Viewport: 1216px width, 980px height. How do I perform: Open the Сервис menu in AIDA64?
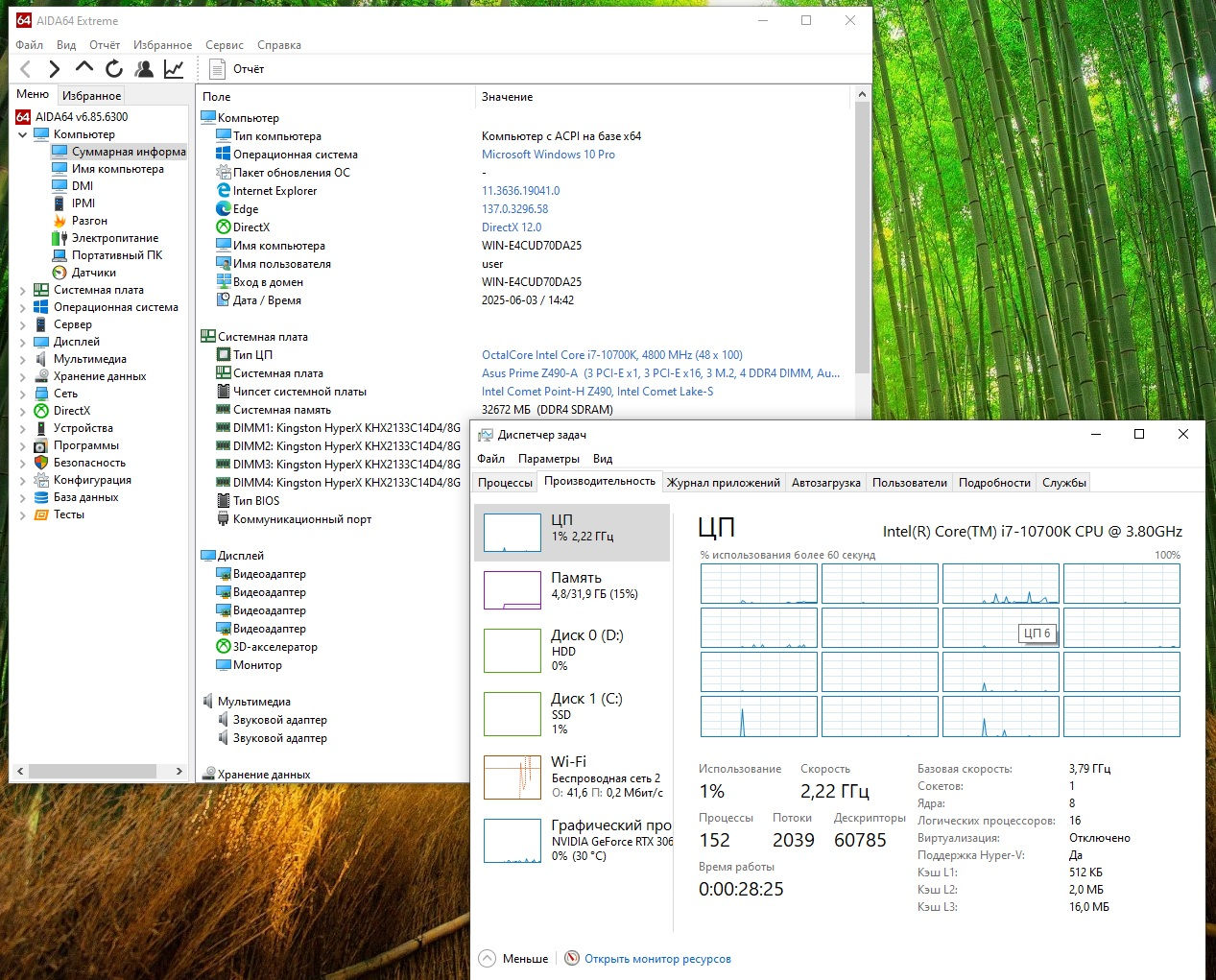tap(225, 45)
